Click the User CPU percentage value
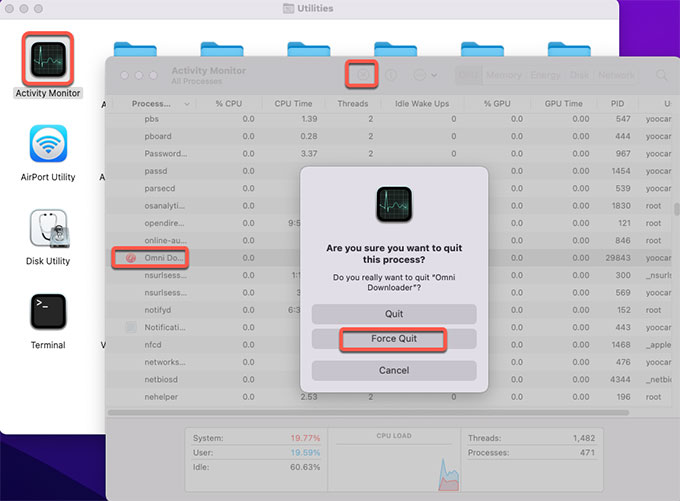The image size is (680, 501). (305, 452)
